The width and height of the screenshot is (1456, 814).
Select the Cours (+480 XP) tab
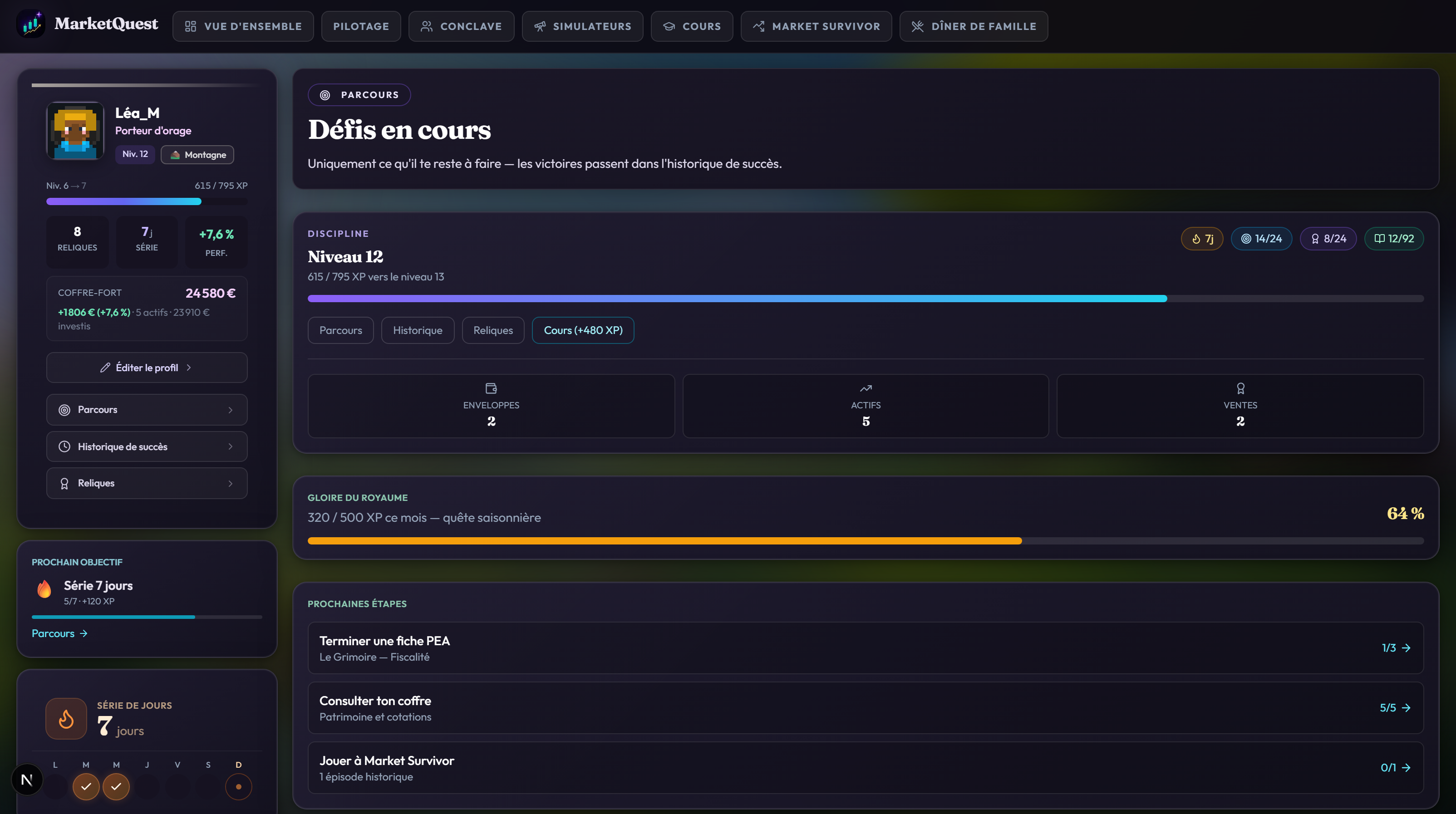(583, 330)
